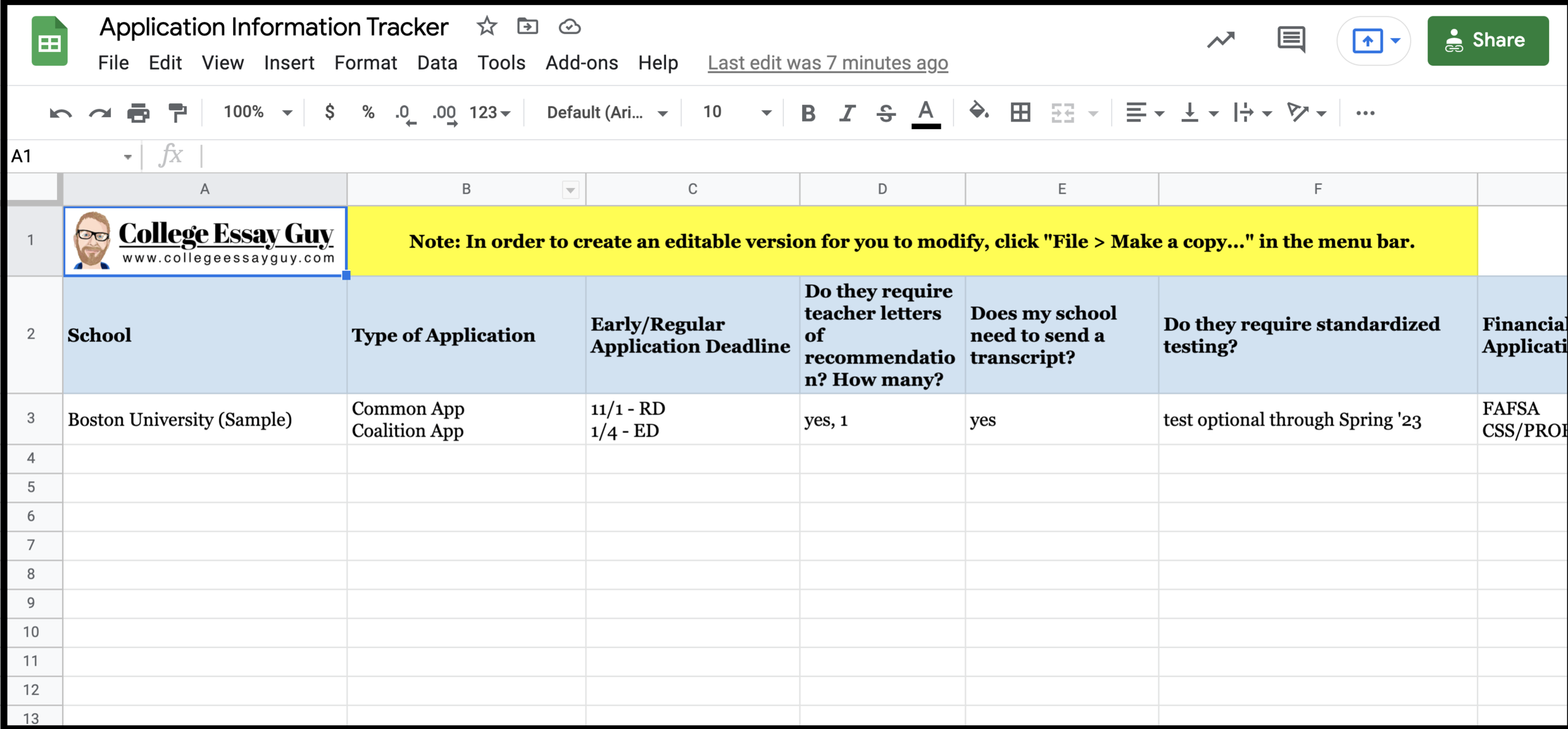The width and height of the screenshot is (1568, 729).
Task: Open the activity dashboard trend icon
Action: pyautogui.click(x=1221, y=41)
